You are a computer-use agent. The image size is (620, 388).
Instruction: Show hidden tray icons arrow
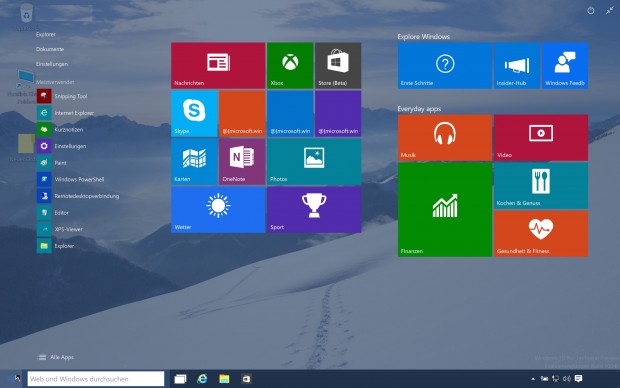click(533, 379)
